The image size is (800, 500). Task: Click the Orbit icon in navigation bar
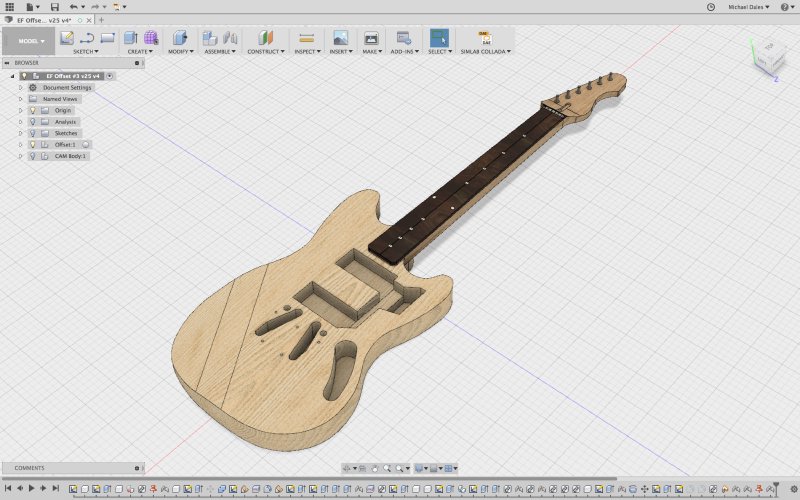(x=346, y=468)
